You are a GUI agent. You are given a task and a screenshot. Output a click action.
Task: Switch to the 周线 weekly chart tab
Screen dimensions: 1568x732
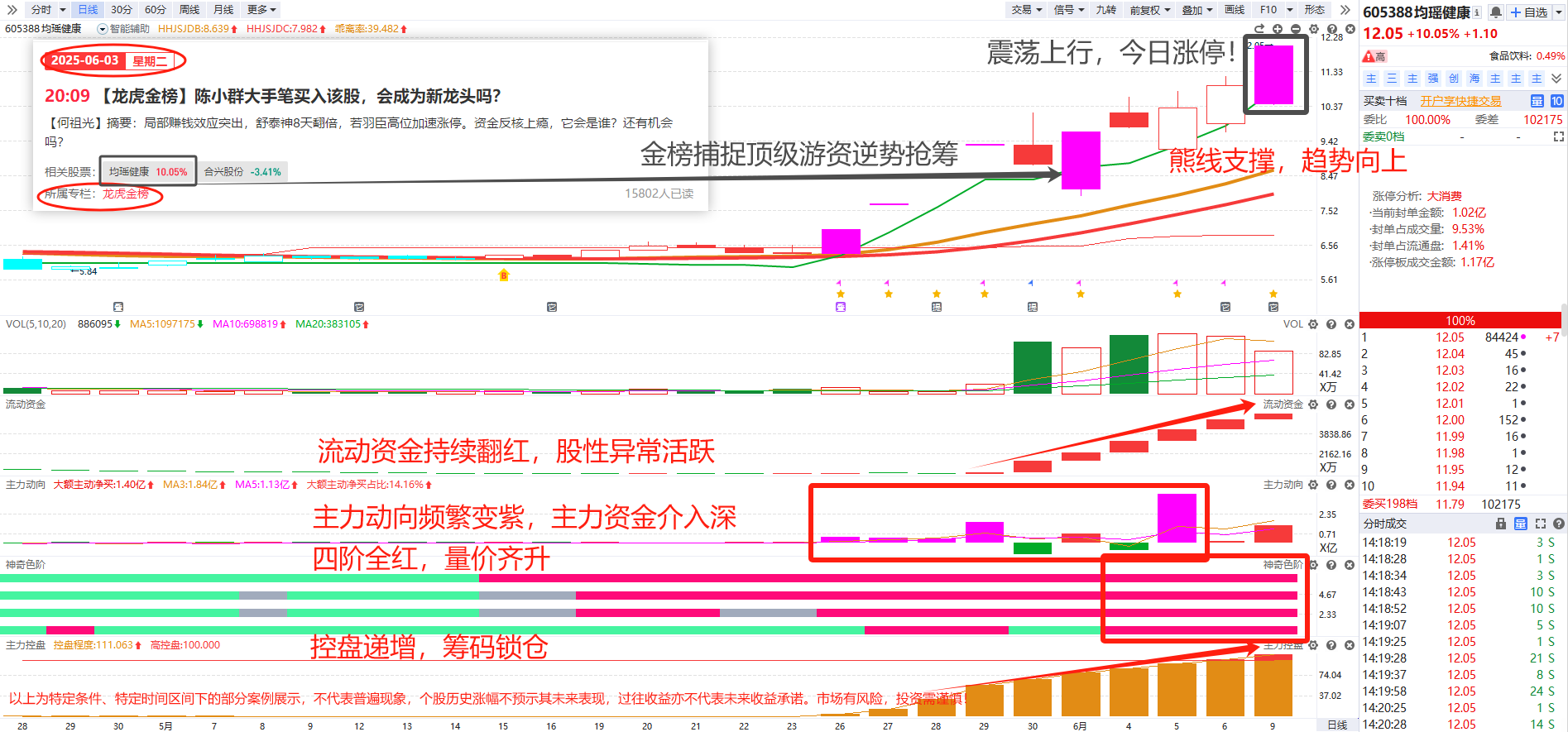pyautogui.click(x=189, y=10)
